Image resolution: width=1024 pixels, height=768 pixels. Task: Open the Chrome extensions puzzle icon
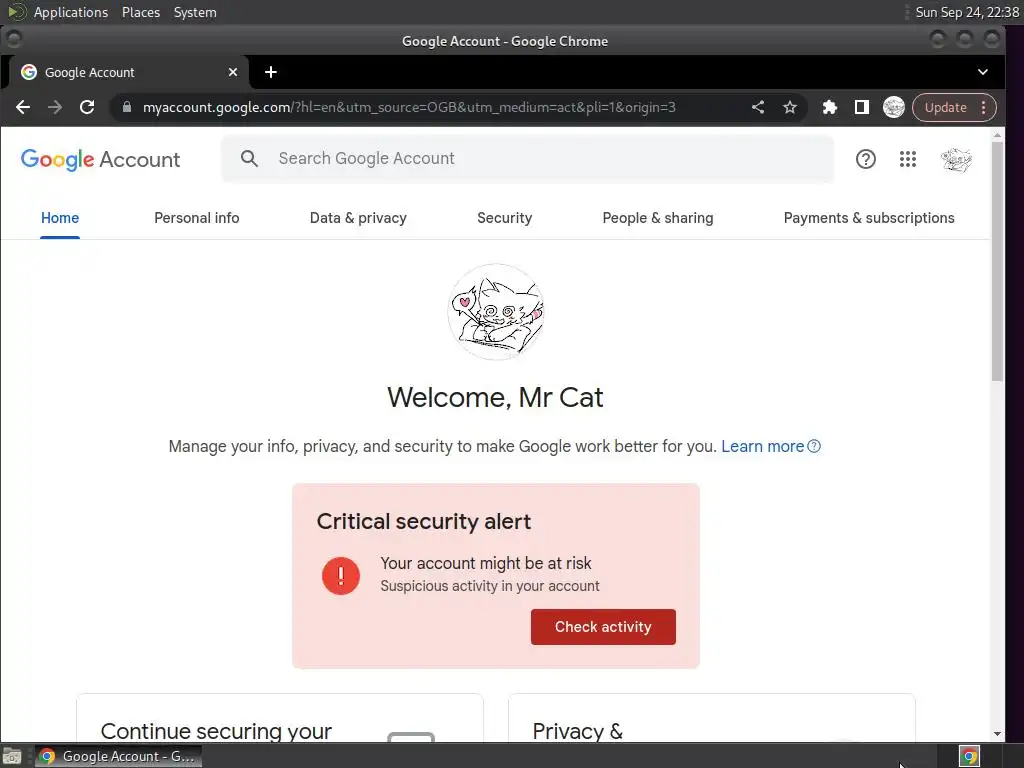[829, 107]
